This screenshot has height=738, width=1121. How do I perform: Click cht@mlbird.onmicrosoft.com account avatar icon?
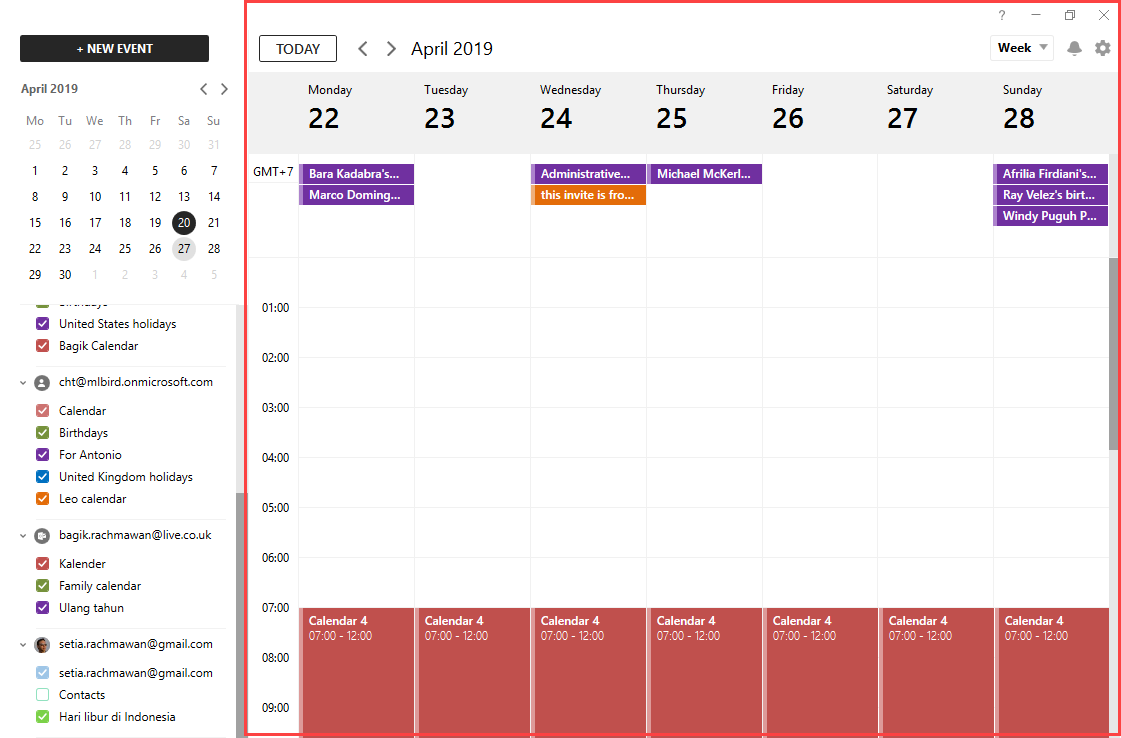(42, 383)
